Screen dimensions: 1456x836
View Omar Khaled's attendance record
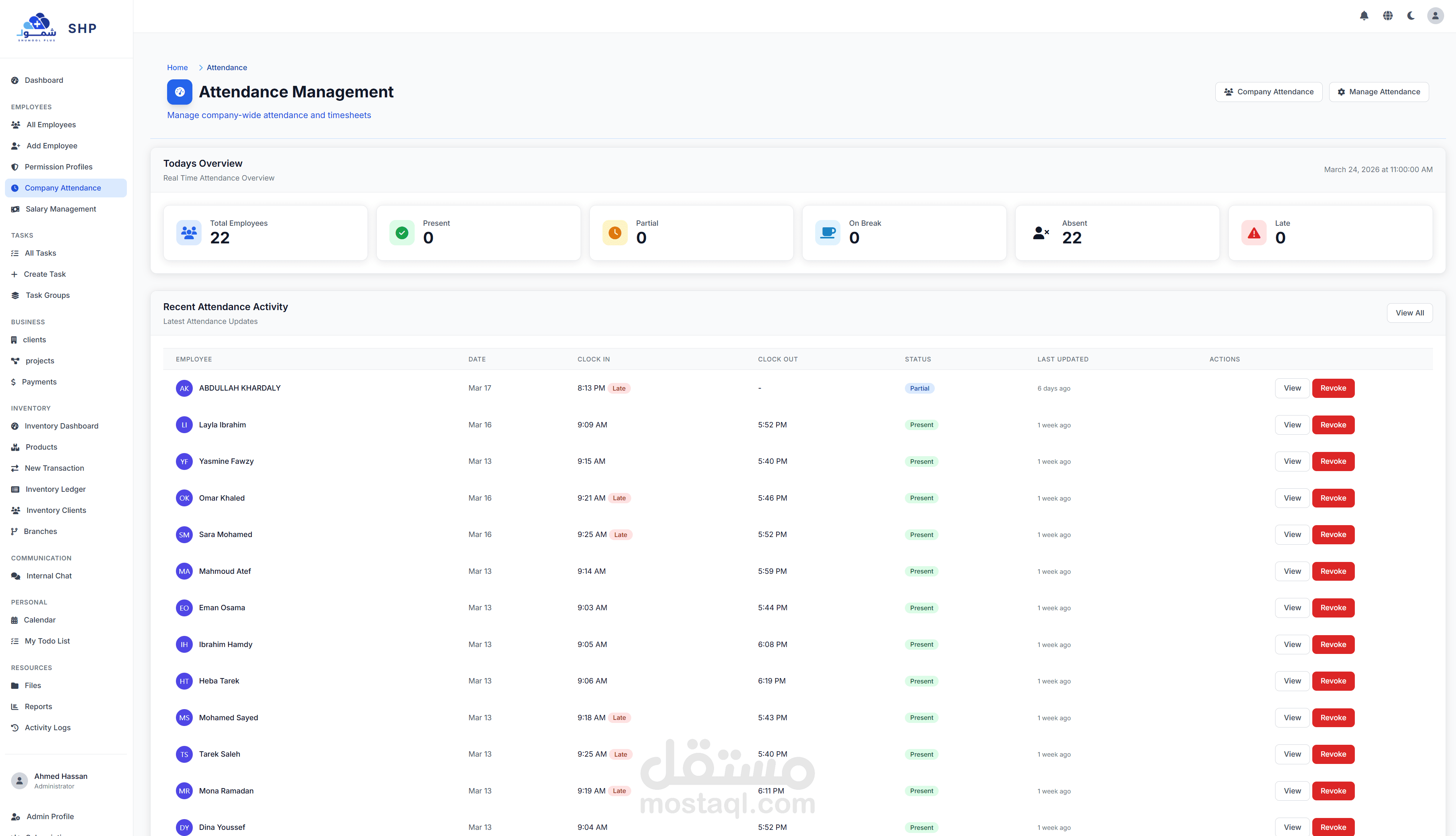tap(1292, 498)
